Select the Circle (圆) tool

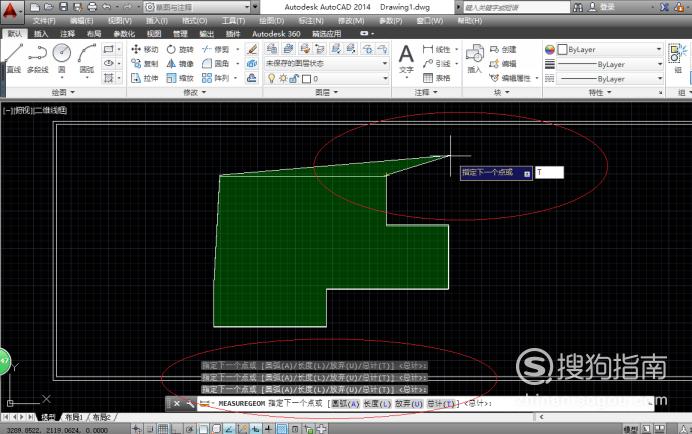click(62, 58)
